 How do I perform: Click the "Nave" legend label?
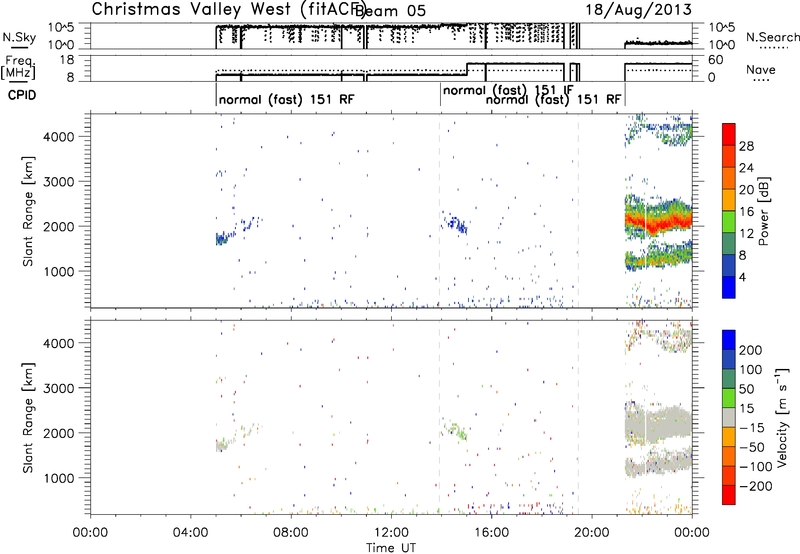(x=761, y=69)
